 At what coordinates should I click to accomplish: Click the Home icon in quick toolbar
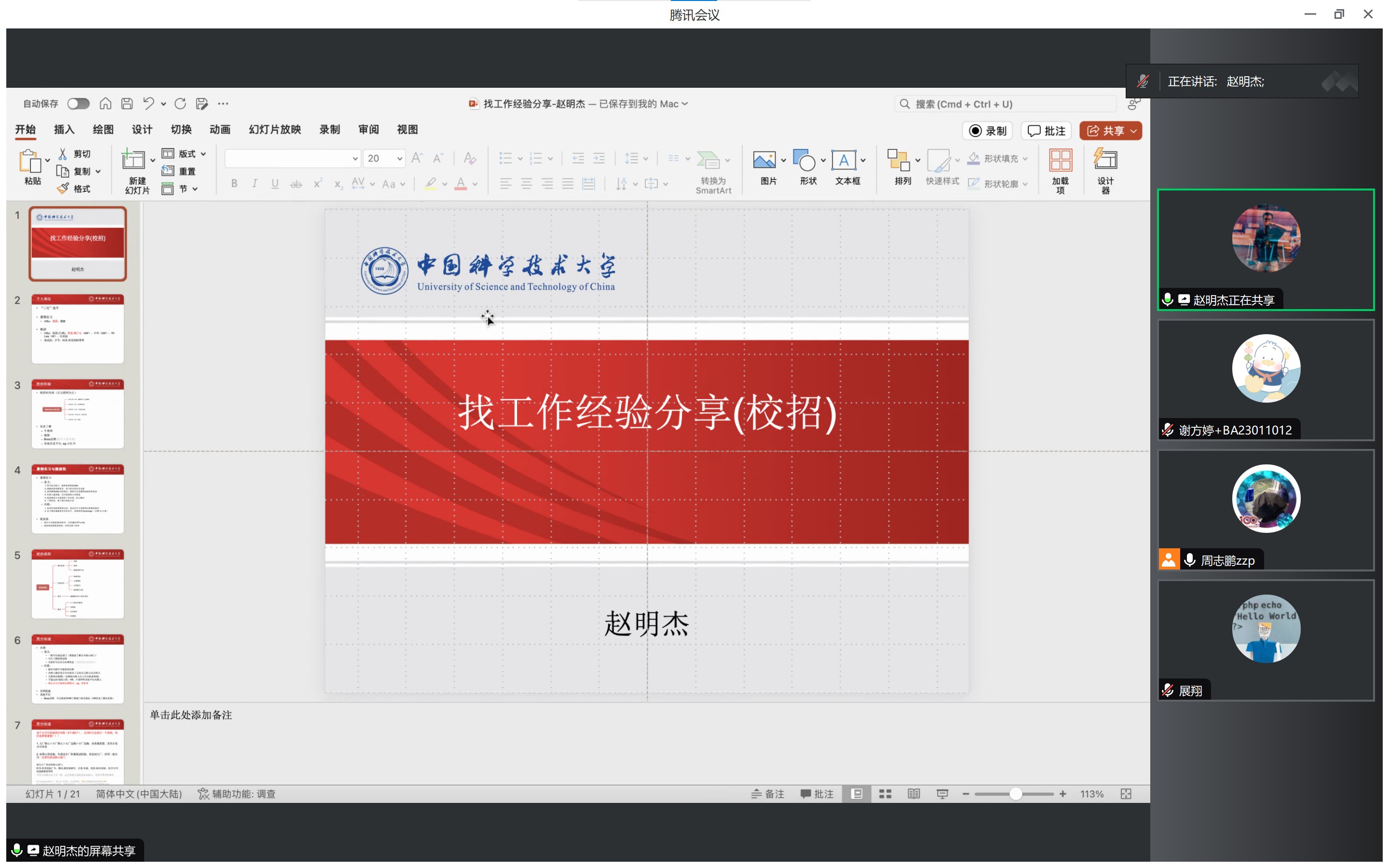point(106,103)
